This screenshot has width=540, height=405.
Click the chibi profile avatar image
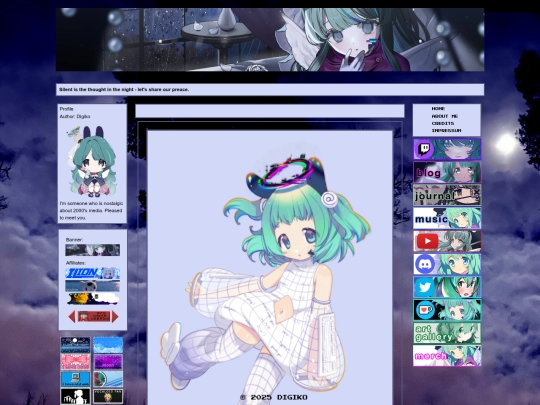point(92,161)
